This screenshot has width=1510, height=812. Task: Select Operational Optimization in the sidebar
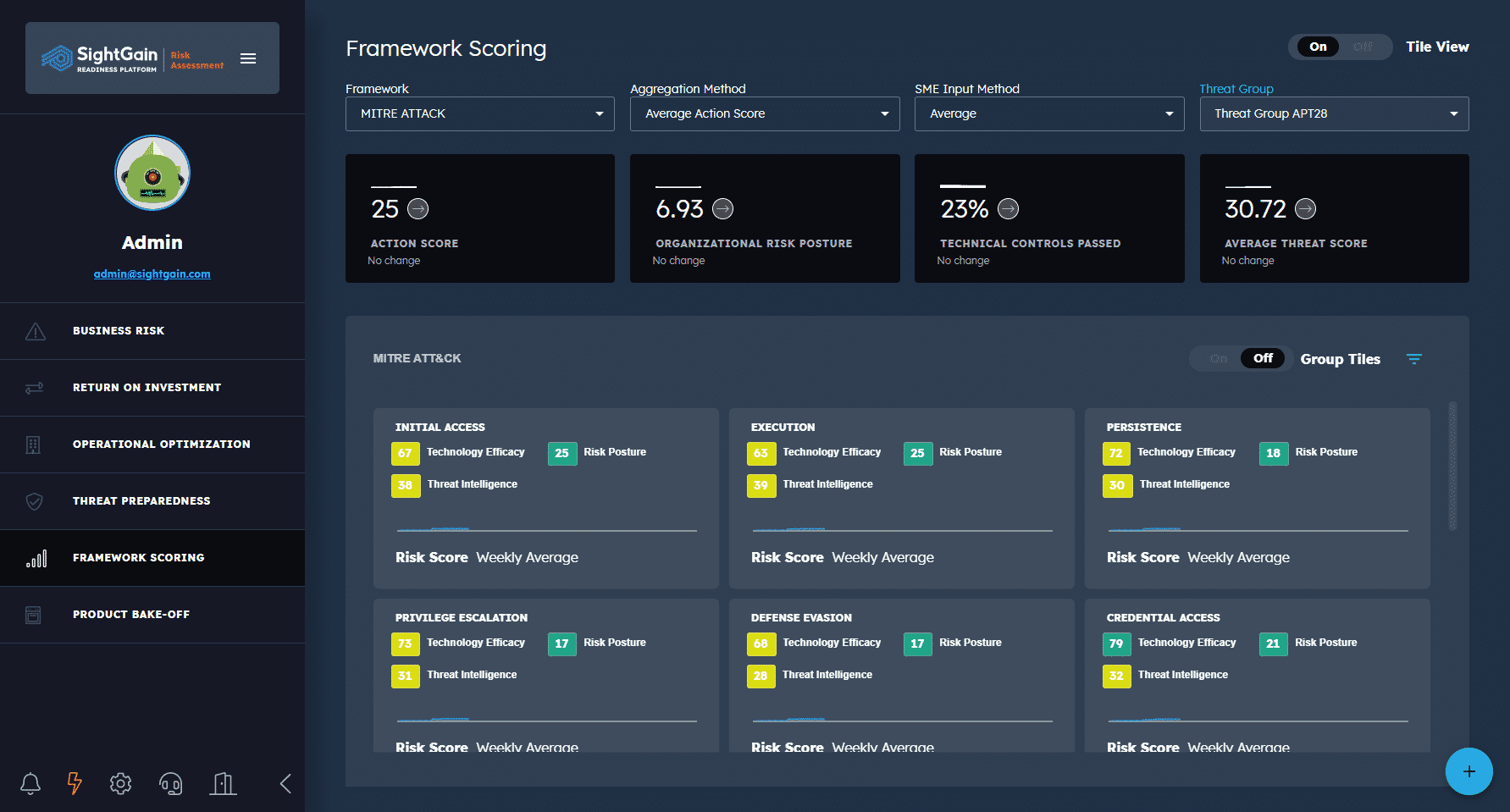click(152, 445)
